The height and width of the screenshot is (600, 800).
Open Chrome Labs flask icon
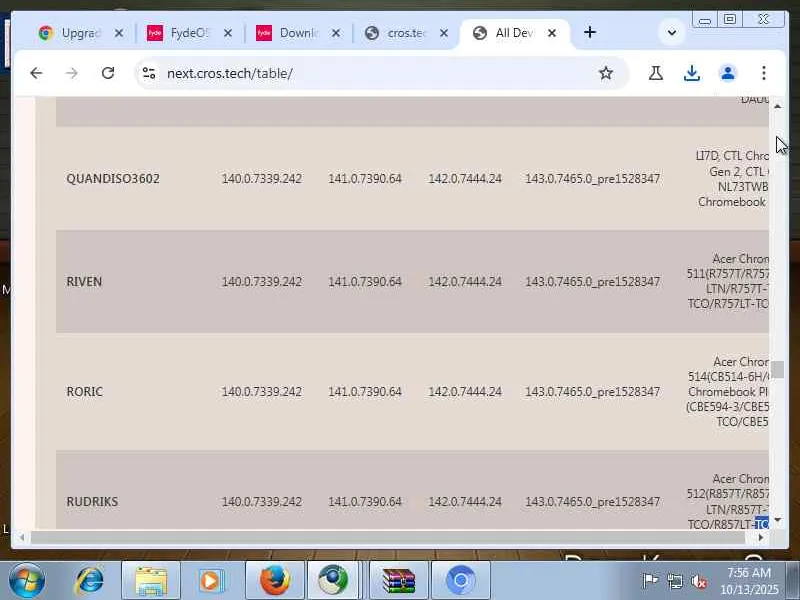(x=656, y=73)
